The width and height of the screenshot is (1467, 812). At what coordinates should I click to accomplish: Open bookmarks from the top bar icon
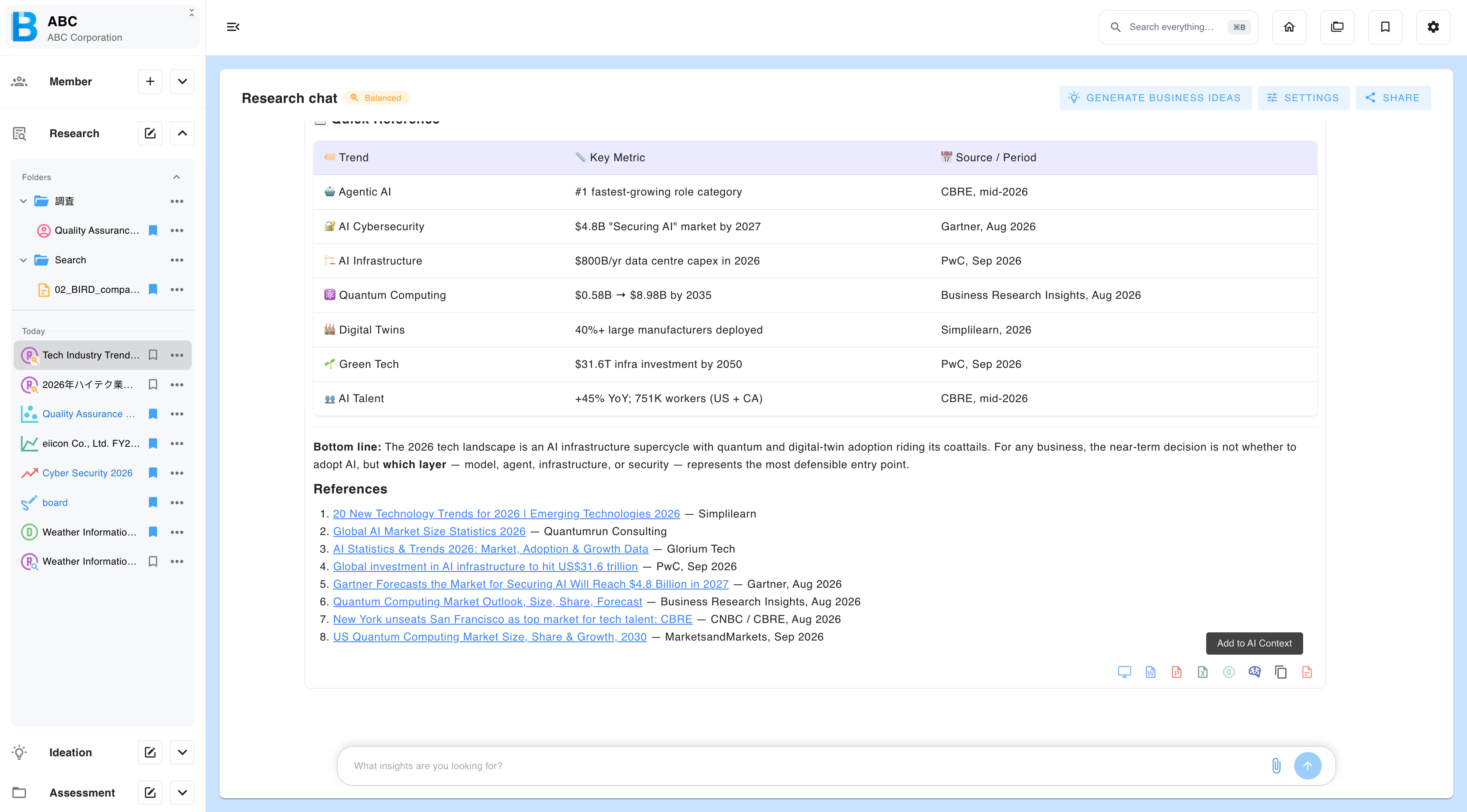(x=1385, y=27)
